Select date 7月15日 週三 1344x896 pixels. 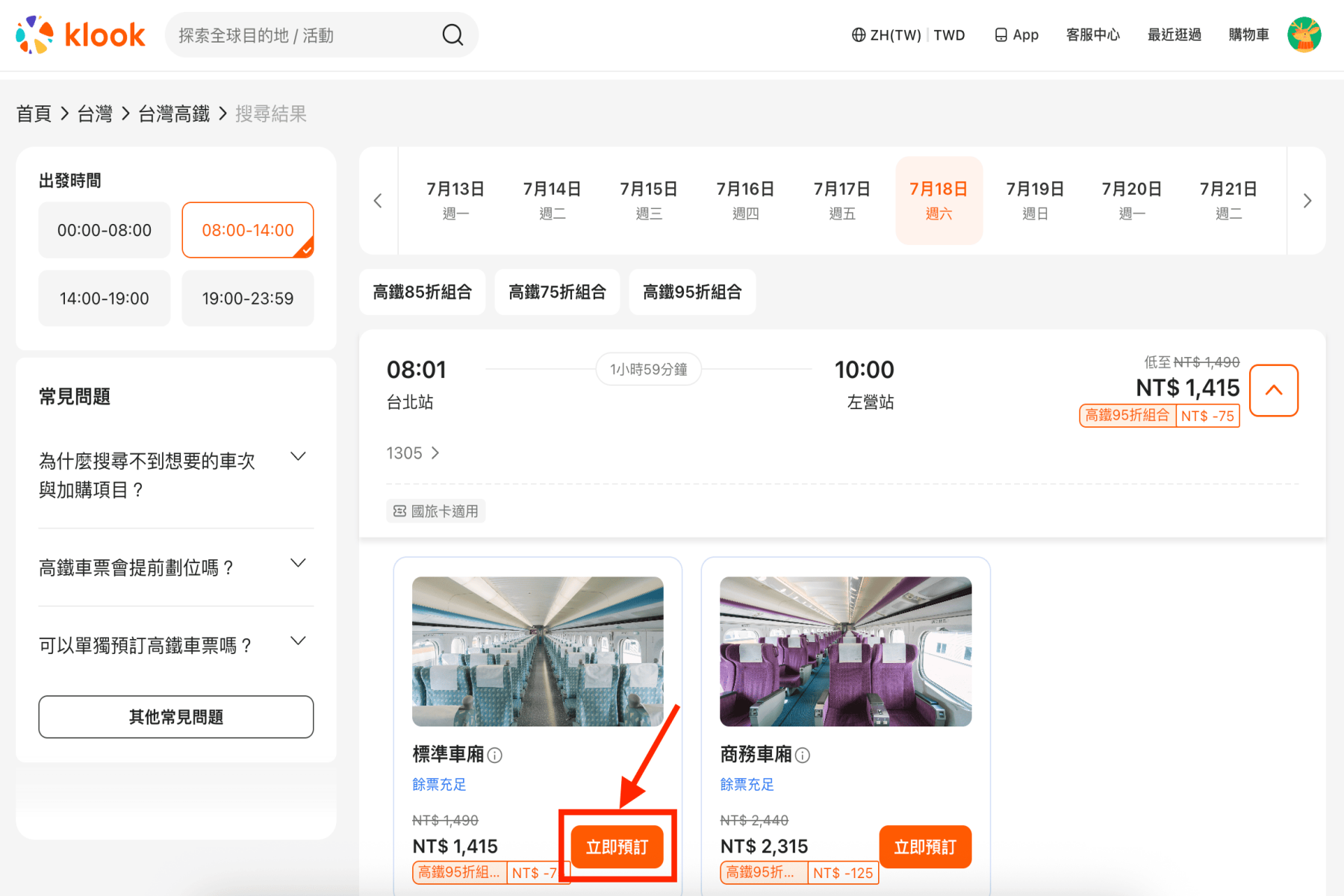click(x=649, y=201)
